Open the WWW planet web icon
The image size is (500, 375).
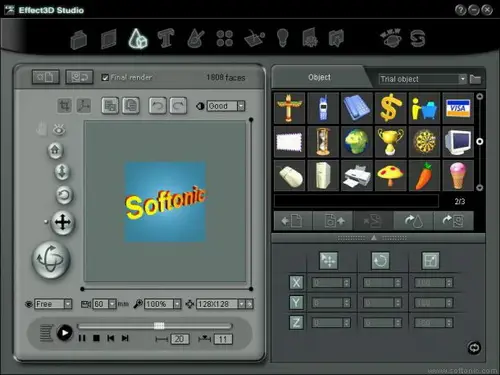pyautogui.click(x=391, y=38)
